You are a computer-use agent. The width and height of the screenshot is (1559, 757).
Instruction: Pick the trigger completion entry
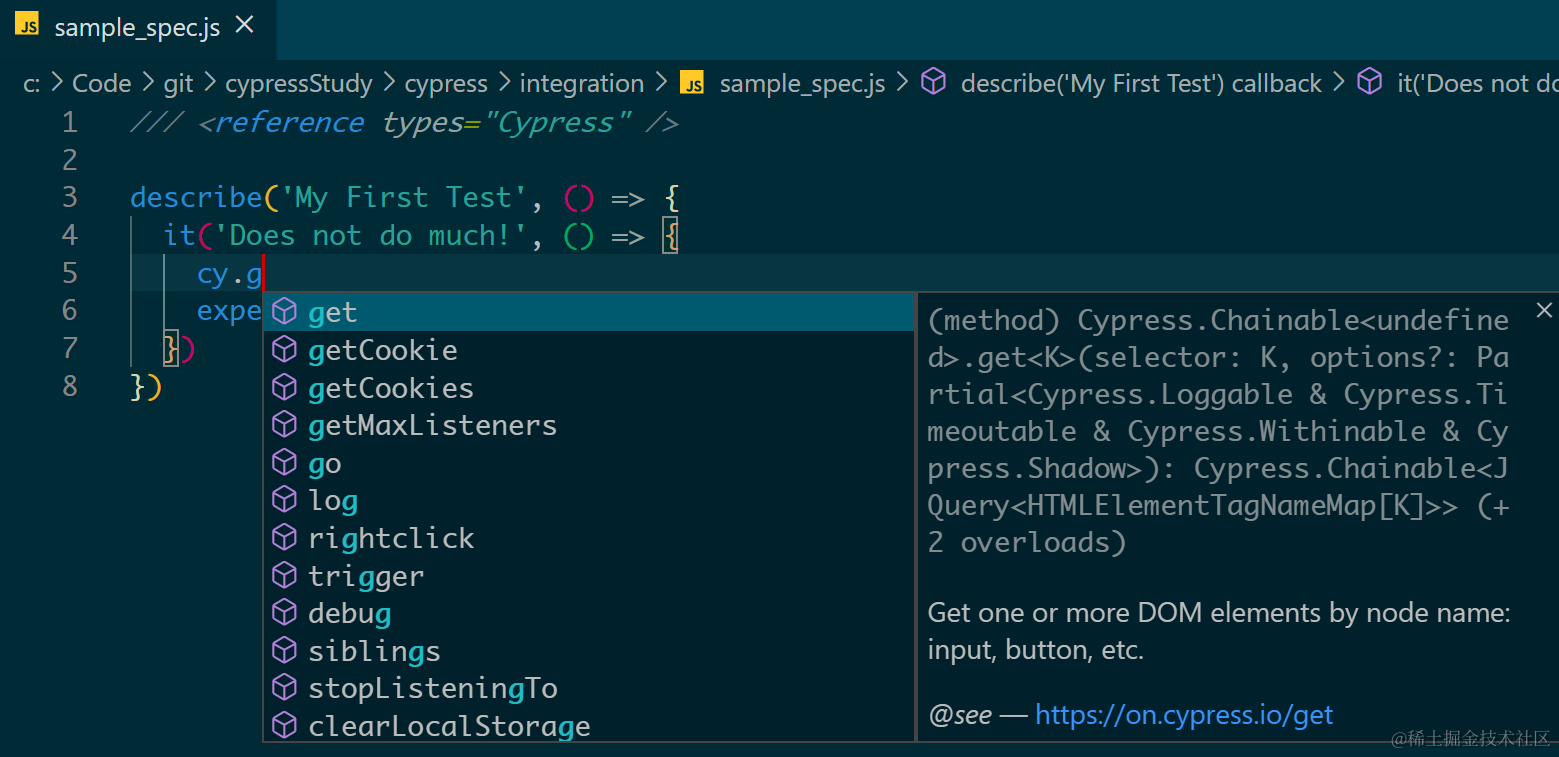click(366, 576)
